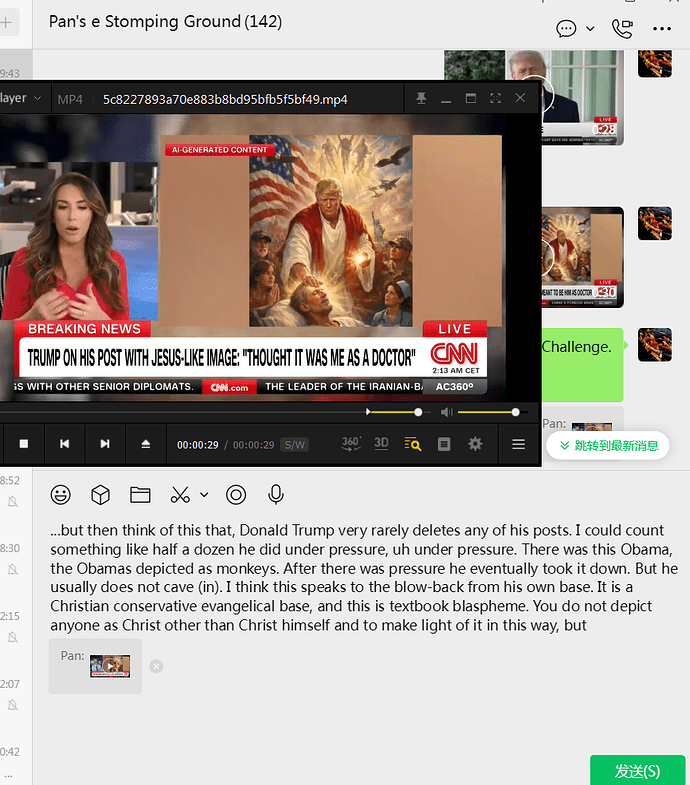Toggle 360 degree video mode
This screenshot has height=785, width=690.
tap(351, 444)
